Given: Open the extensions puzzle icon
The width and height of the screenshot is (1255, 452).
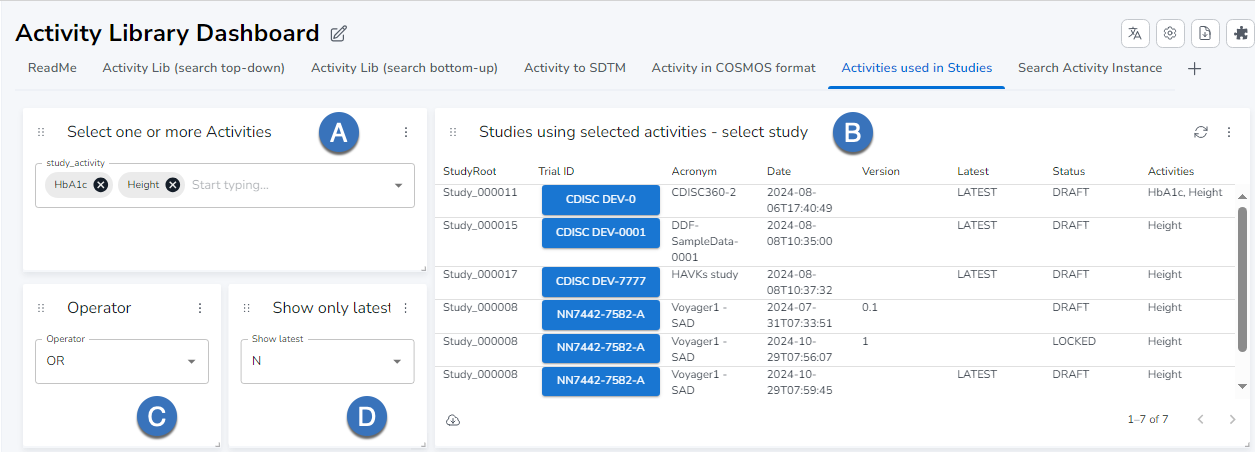Looking at the screenshot, I should click(x=1240, y=33).
